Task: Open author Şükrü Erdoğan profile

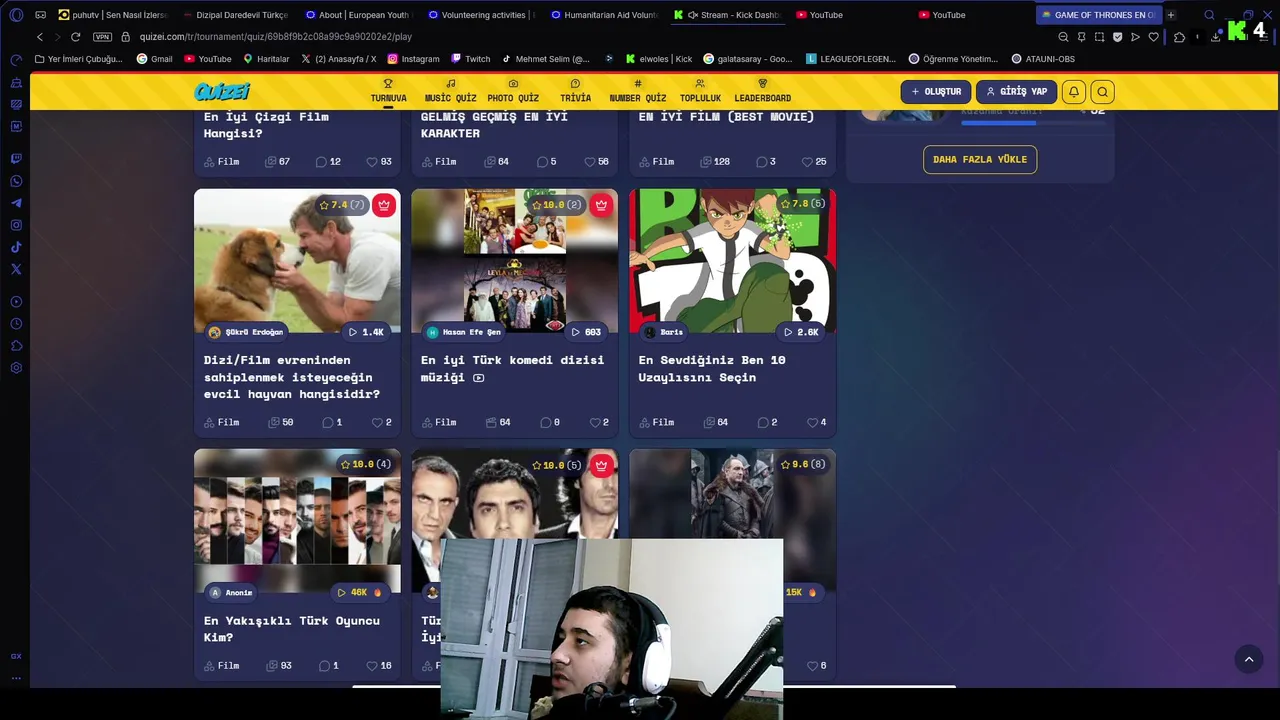Action: pyautogui.click(x=246, y=332)
